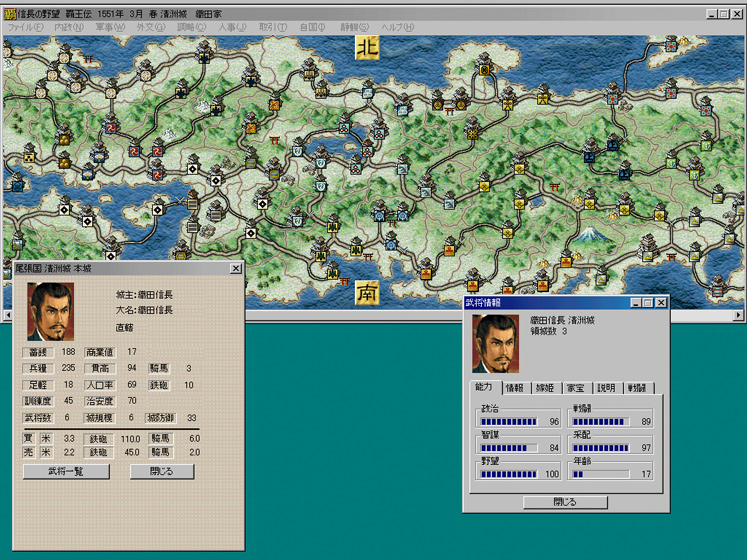Click the 人口率 label button
747x560 pixels.
[100, 385]
